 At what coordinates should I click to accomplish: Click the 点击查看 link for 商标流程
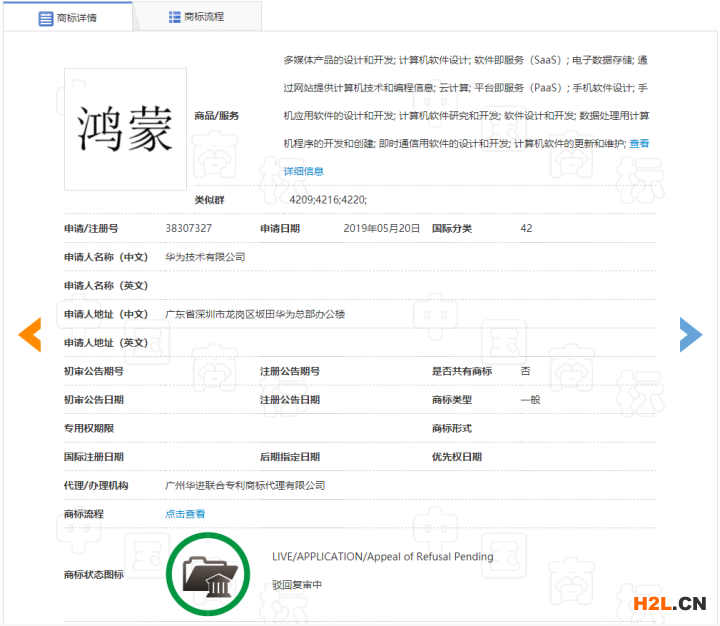185,514
